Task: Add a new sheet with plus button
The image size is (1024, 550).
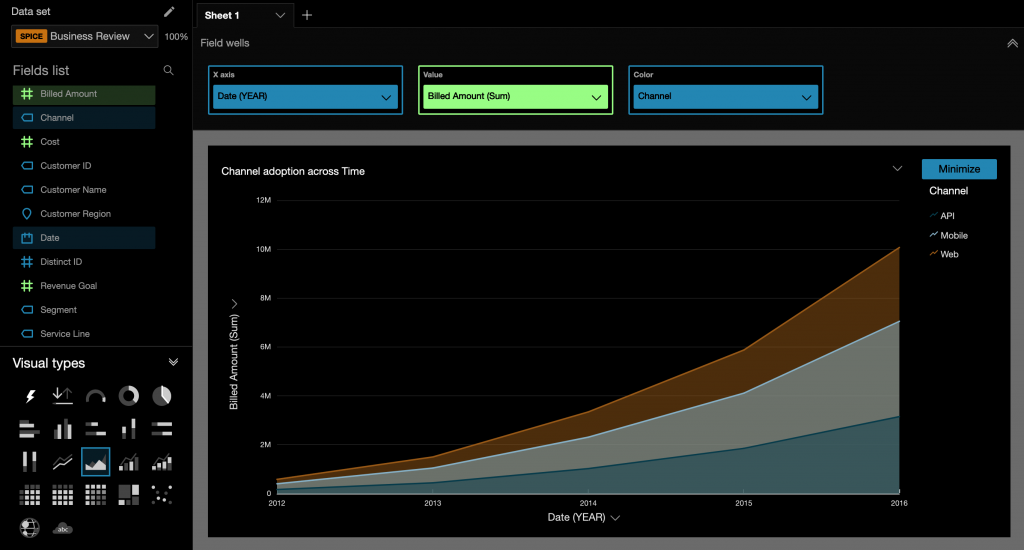Action: 307,15
